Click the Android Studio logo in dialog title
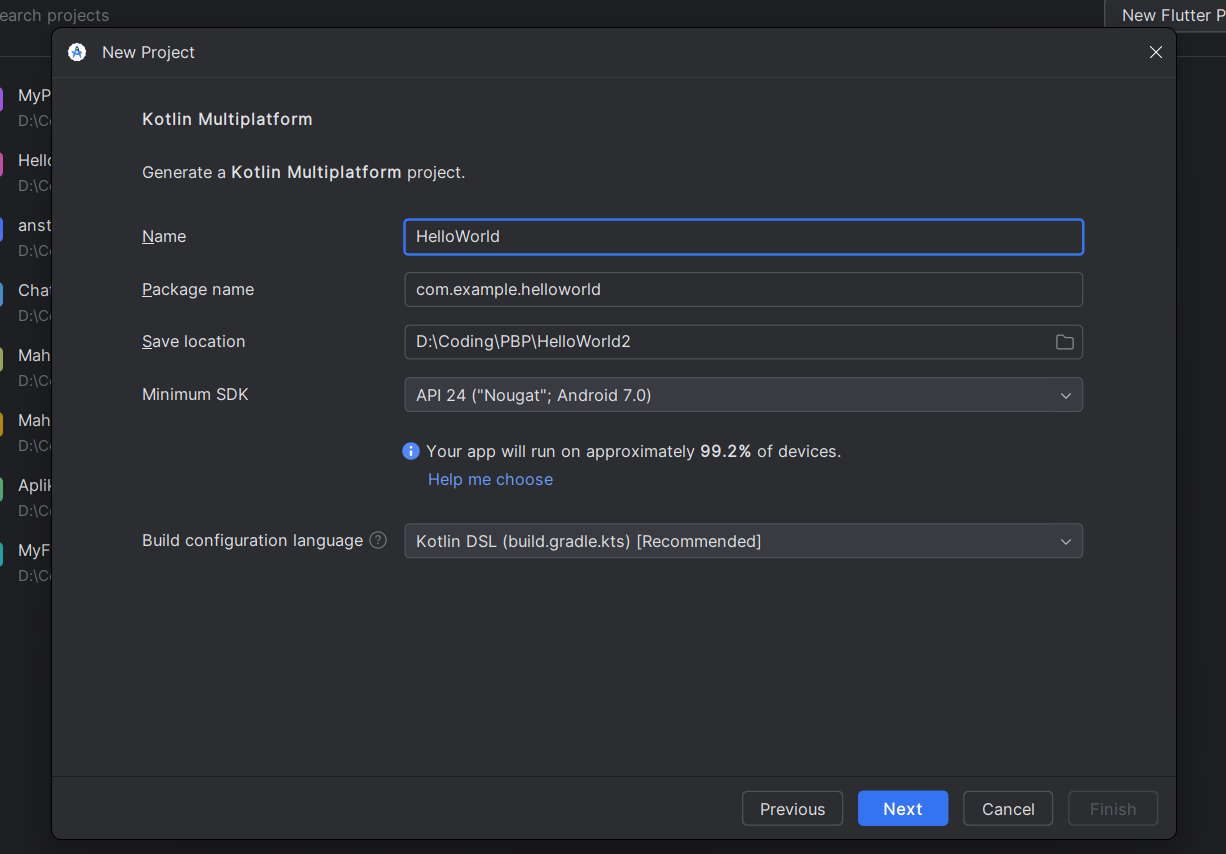This screenshot has width=1226, height=854. (77, 52)
